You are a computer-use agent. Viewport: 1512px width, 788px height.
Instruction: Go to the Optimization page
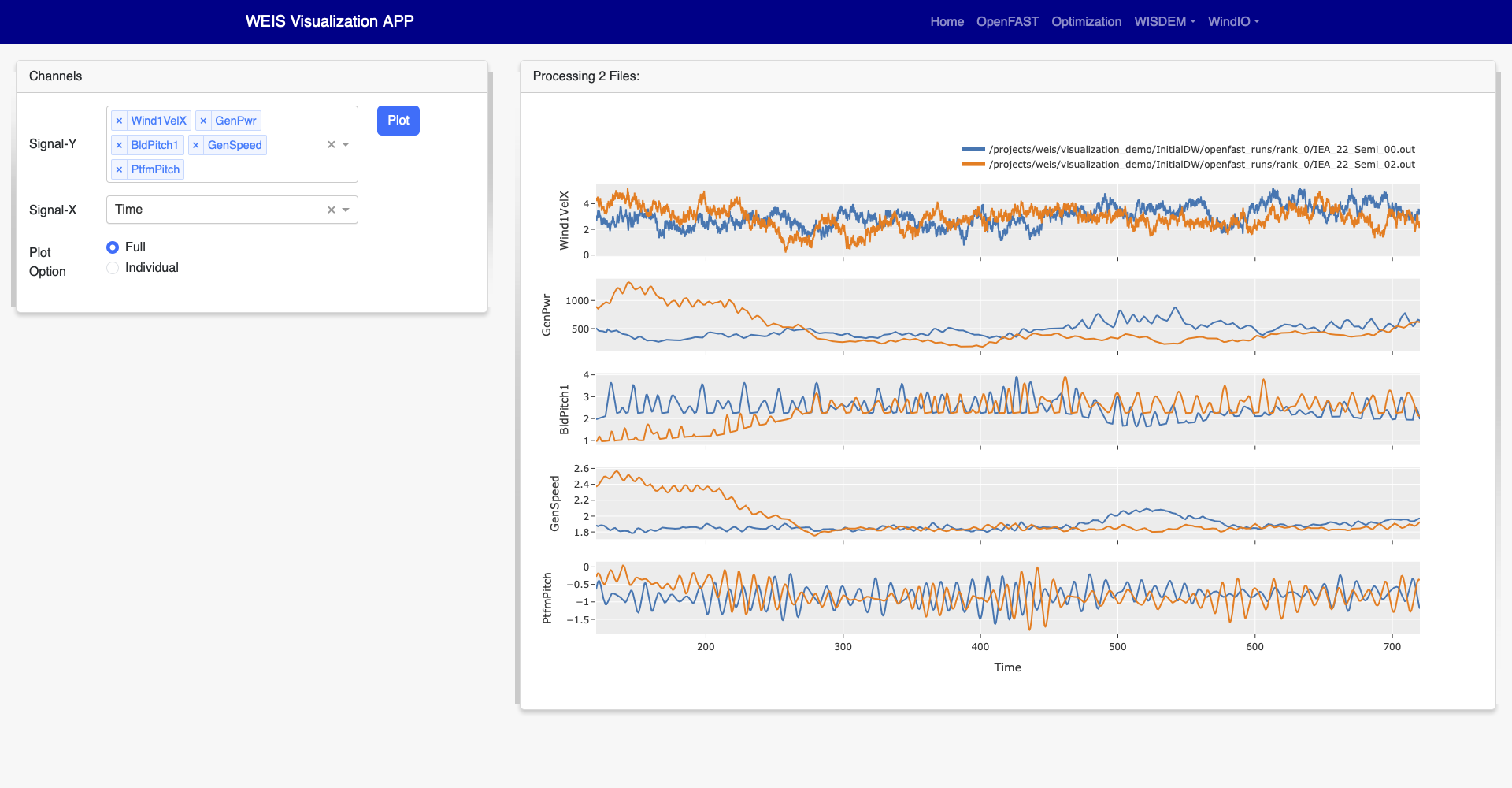coord(1086,21)
